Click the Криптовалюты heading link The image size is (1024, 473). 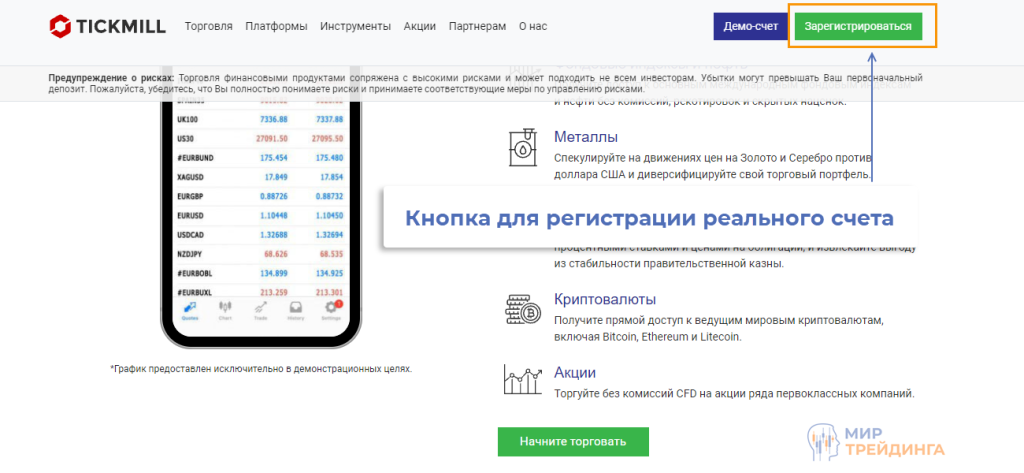click(604, 299)
